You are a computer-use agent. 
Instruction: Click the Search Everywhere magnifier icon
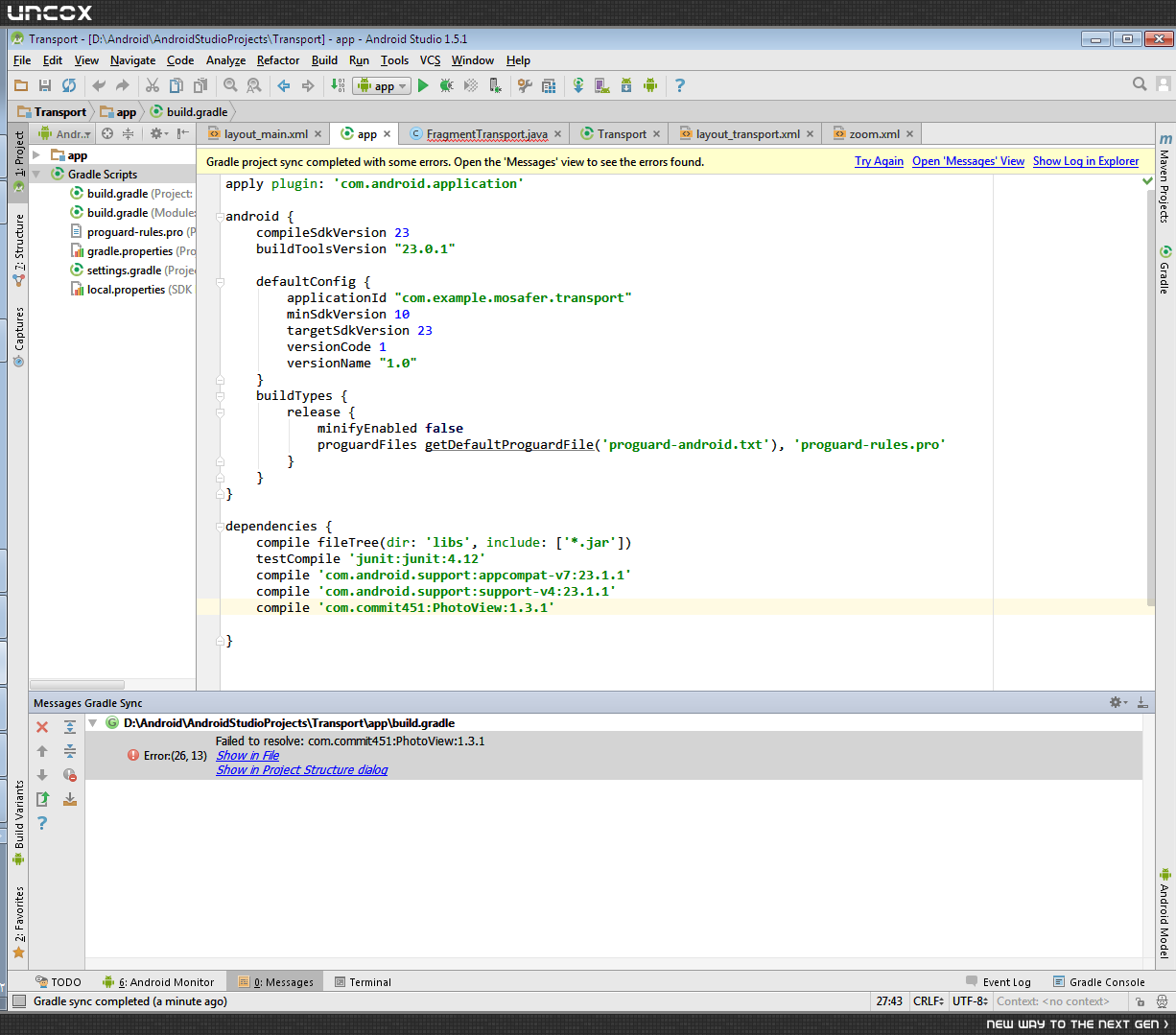click(1140, 84)
